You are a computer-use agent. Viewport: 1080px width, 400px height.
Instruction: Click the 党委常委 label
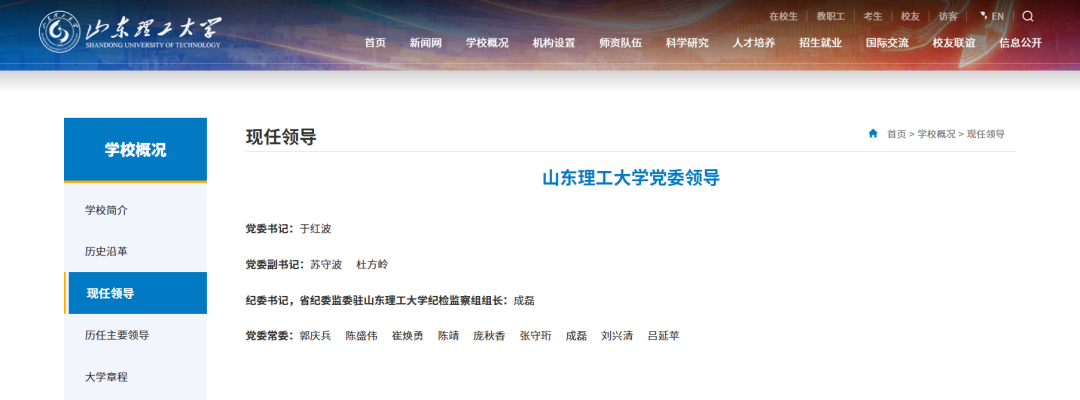tap(271, 336)
